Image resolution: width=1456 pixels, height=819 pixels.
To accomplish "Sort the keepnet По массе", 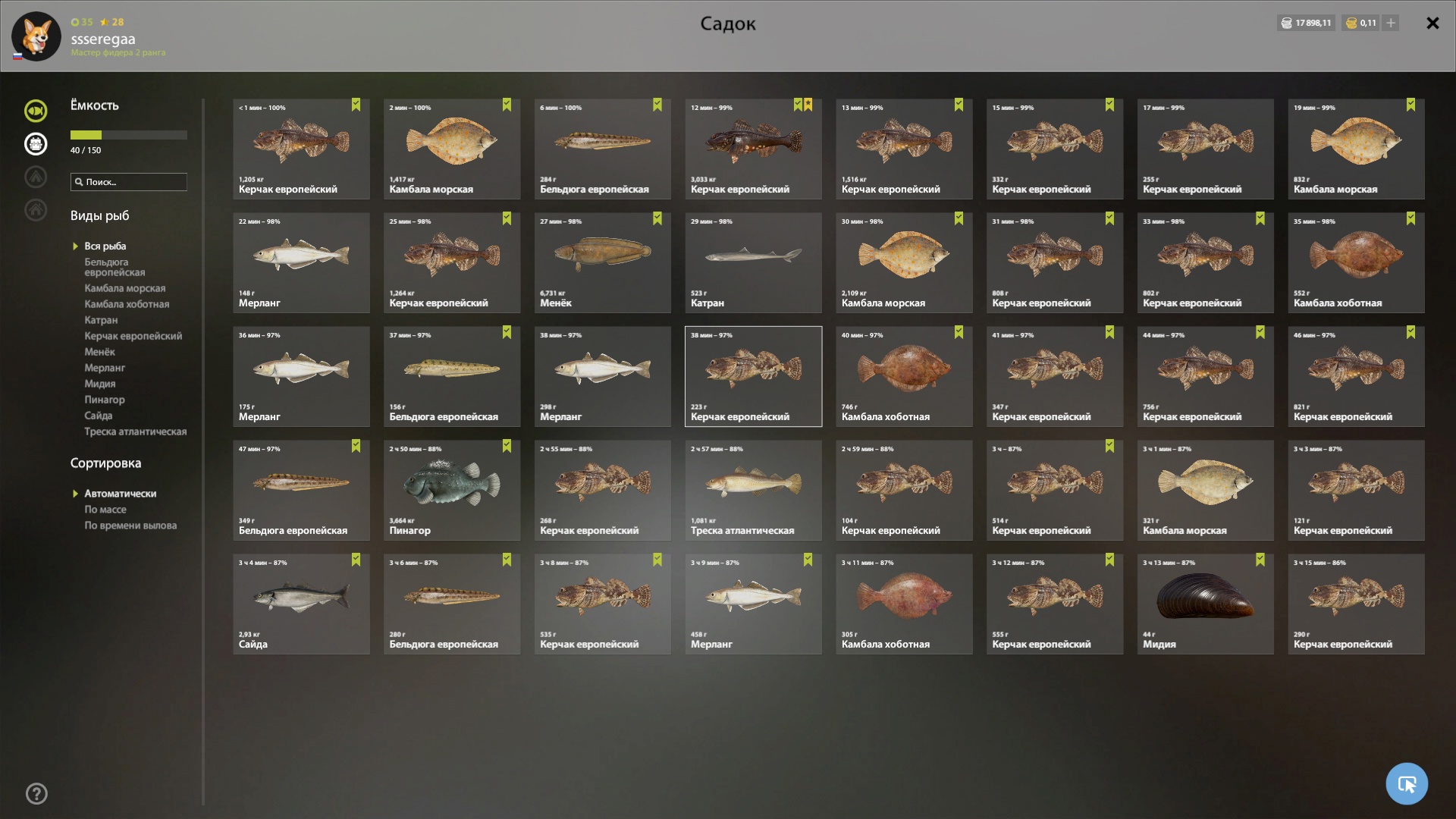I will [105, 510].
